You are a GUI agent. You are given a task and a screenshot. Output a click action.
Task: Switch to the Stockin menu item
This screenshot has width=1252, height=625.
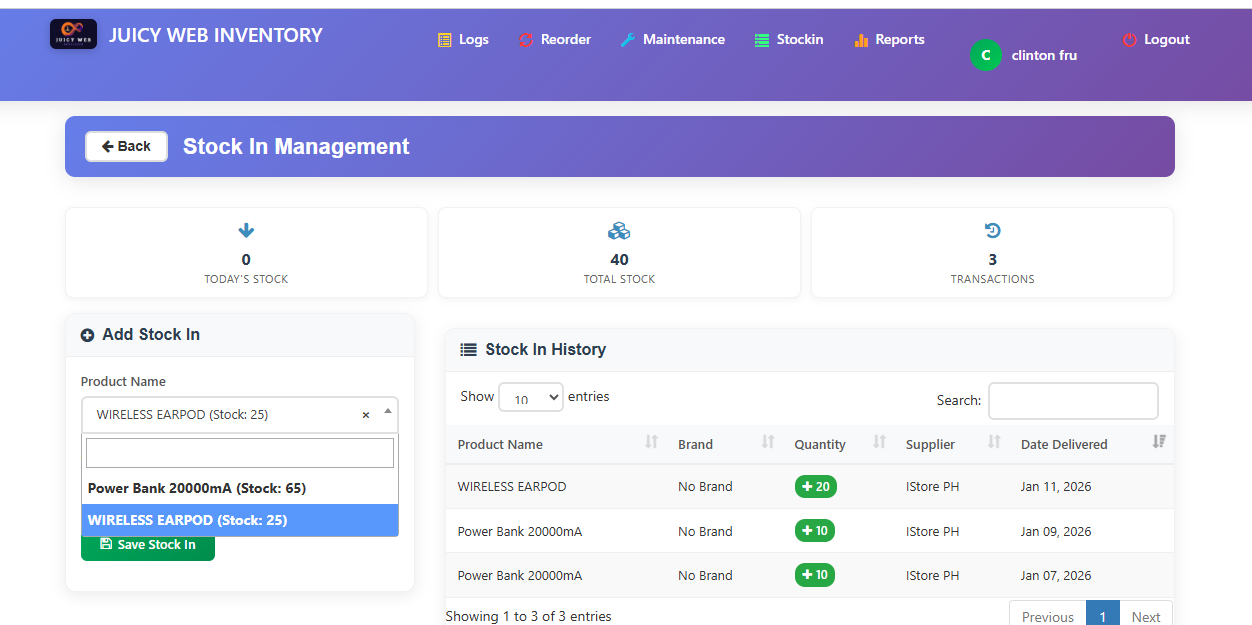tap(800, 39)
